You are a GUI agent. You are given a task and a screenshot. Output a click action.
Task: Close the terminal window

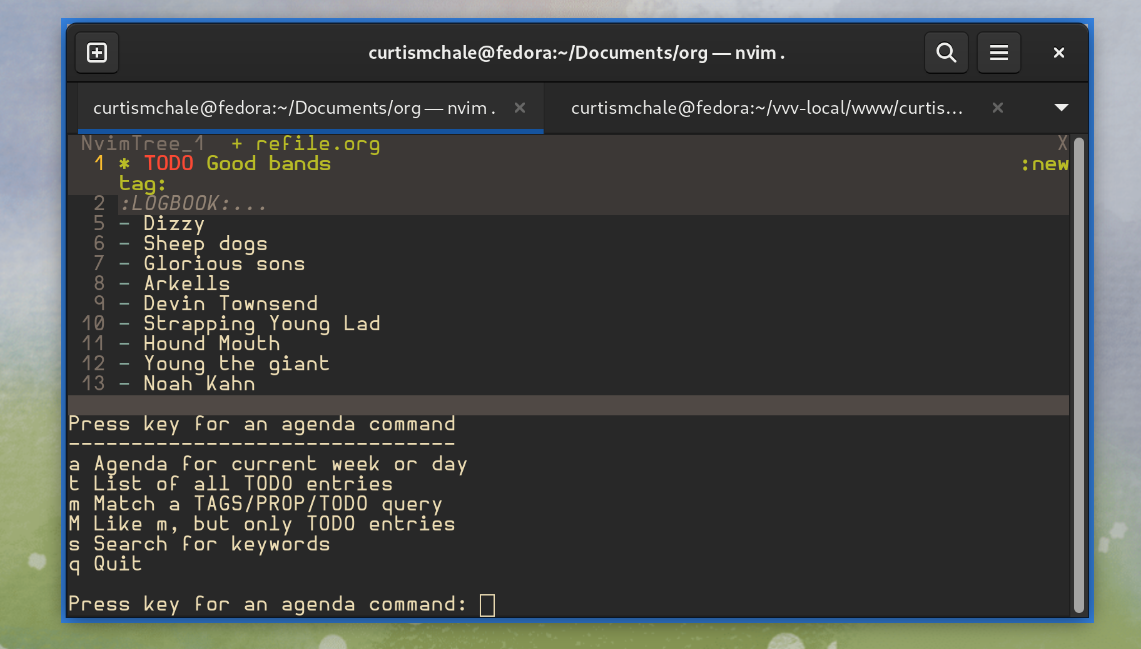1059,53
